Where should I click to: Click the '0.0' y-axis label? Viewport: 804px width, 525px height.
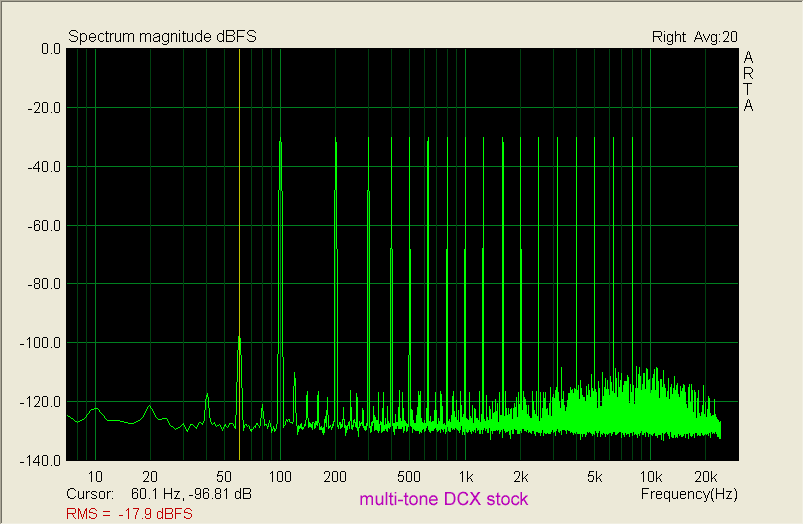[51, 49]
